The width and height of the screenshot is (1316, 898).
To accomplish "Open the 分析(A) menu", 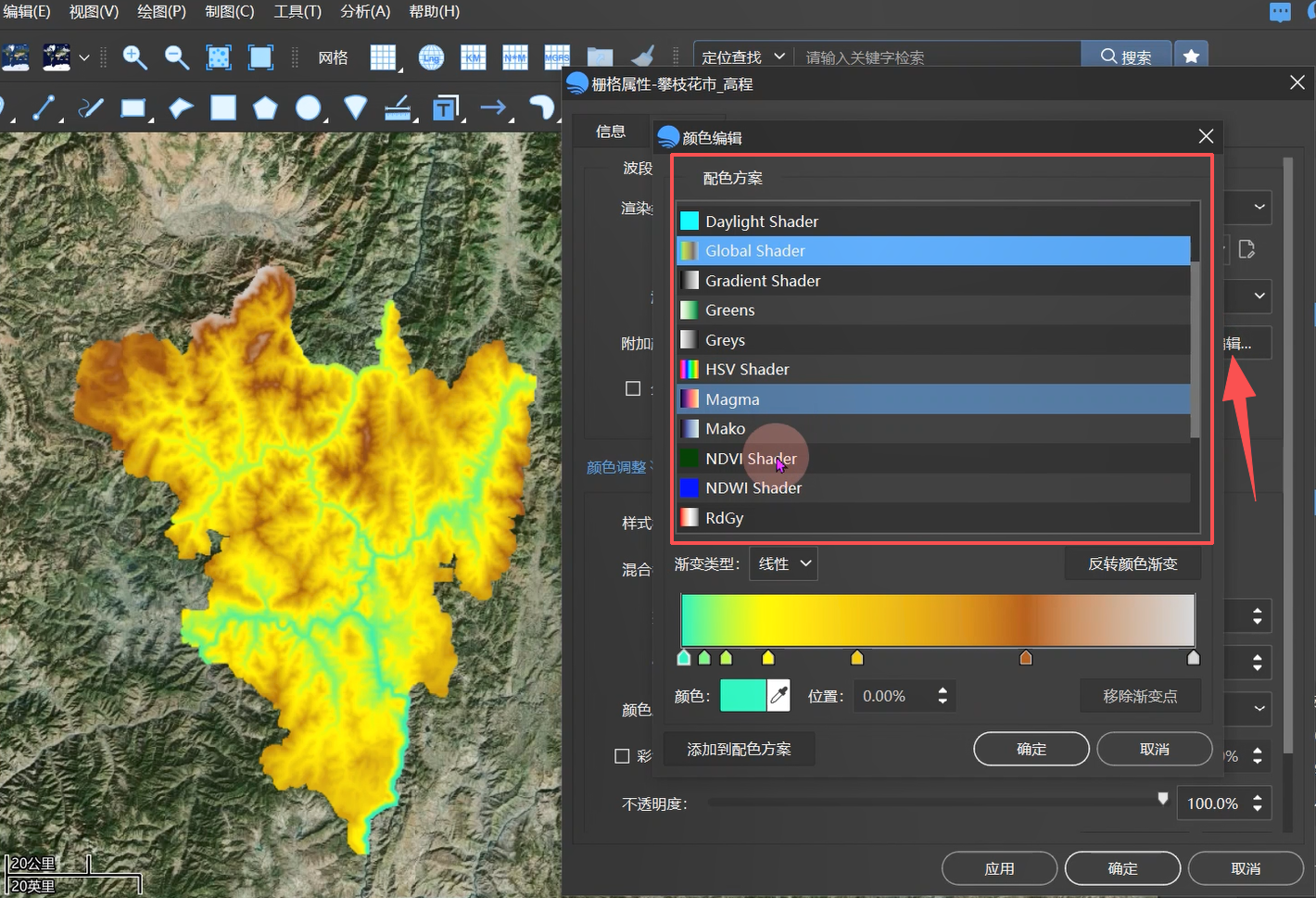I will pyautogui.click(x=365, y=11).
